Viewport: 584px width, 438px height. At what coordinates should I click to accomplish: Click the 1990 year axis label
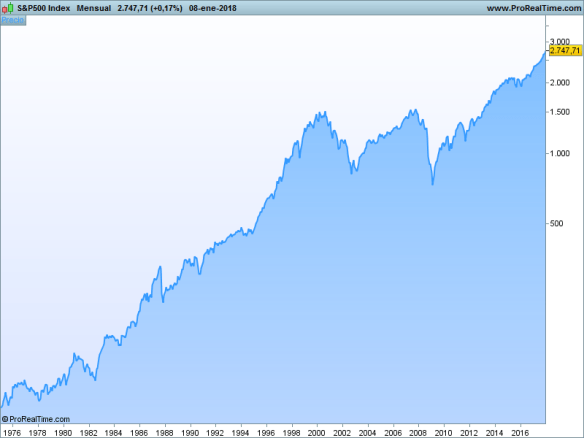pos(190,433)
